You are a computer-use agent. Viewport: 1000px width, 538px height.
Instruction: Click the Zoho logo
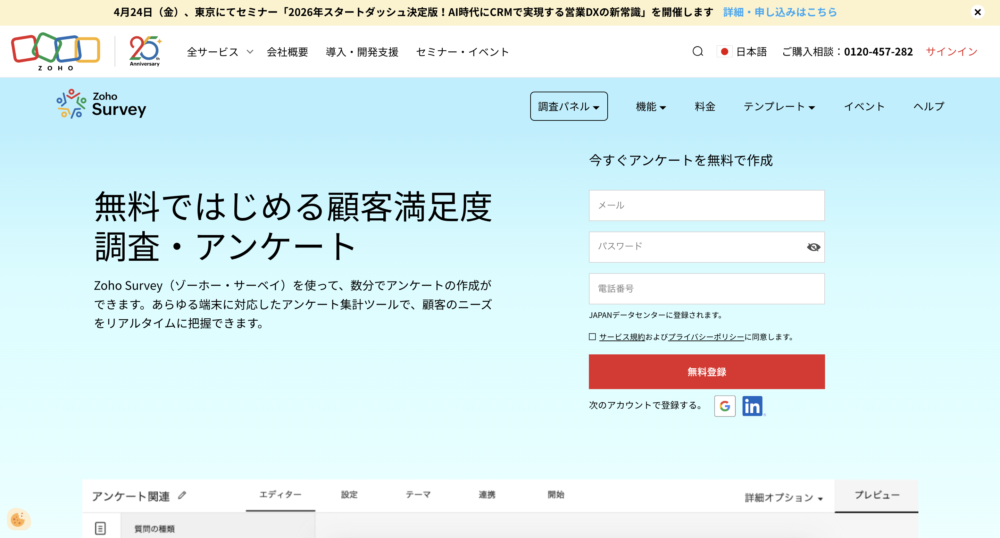55,51
